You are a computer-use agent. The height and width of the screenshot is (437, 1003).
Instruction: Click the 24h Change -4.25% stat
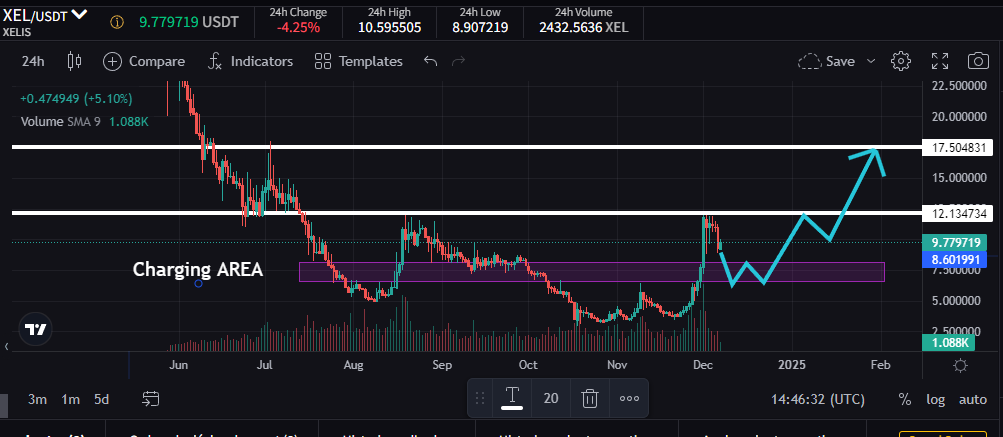click(297, 20)
